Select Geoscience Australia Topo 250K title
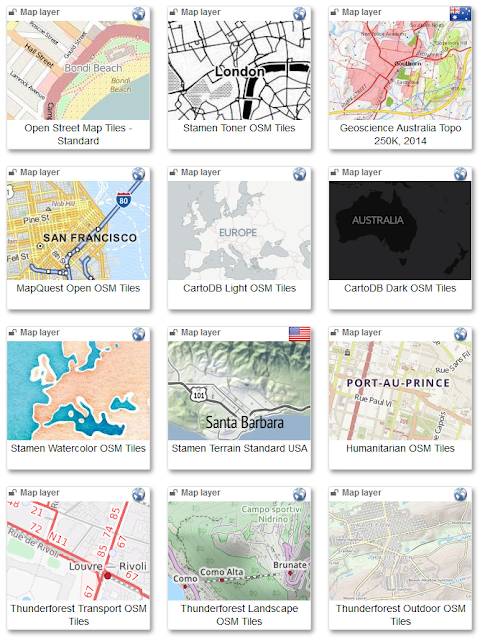 [x=400, y=134]
